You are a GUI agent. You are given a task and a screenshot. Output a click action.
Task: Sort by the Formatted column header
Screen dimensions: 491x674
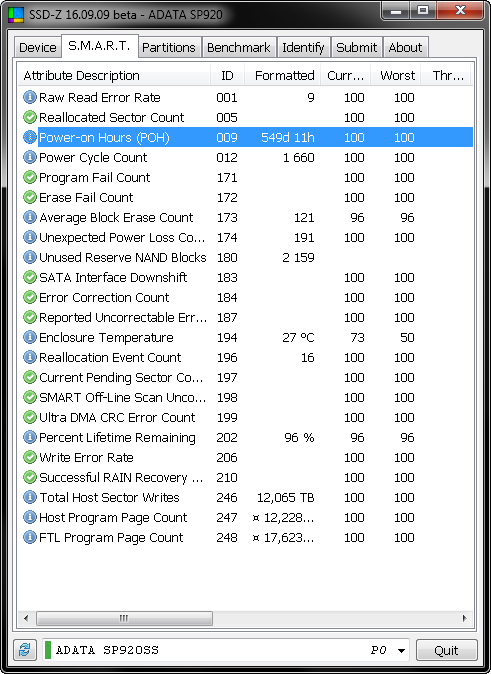[282, 75]
